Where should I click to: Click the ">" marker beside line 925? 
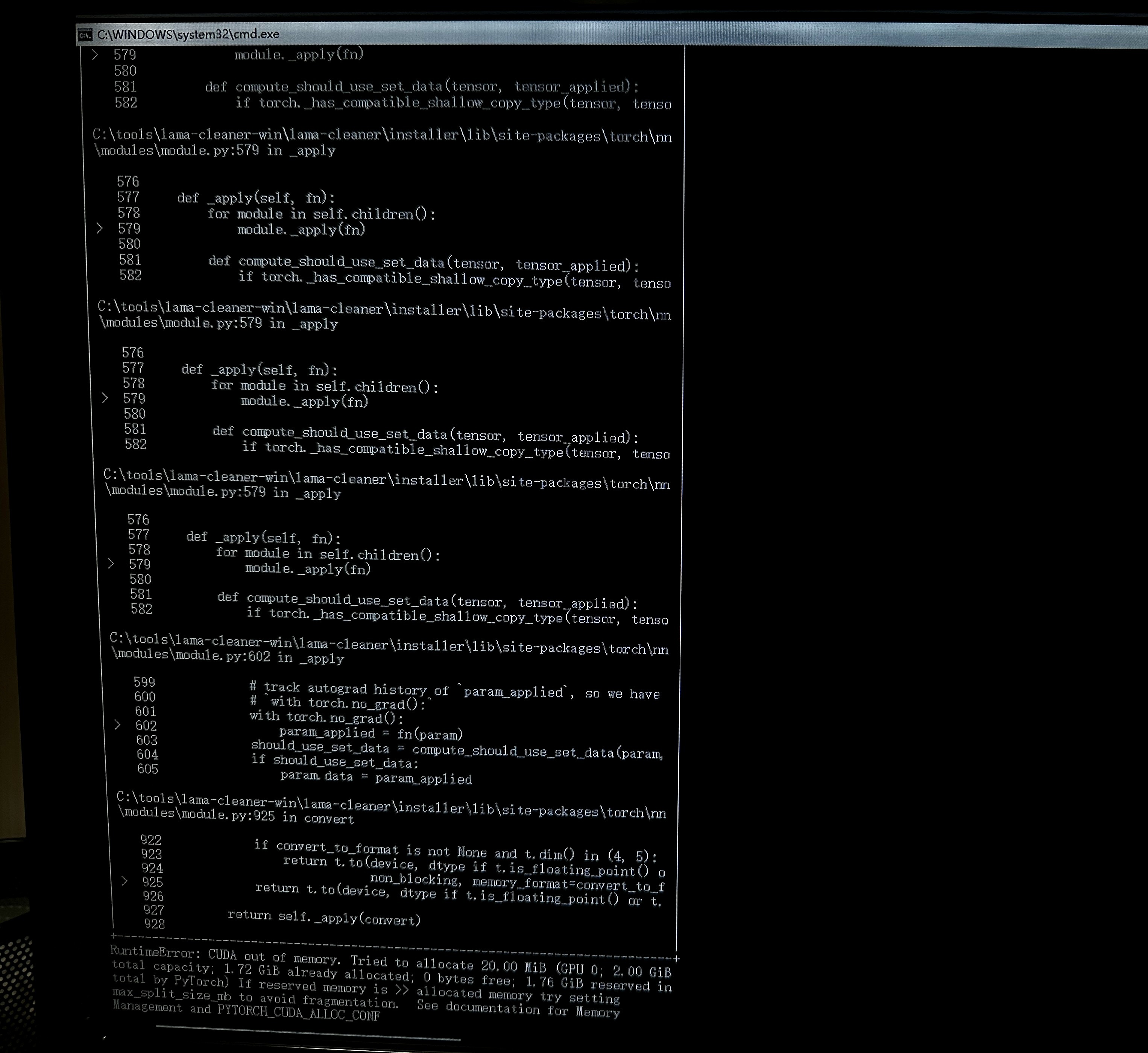pyautogui.click(x=124, y=881)
